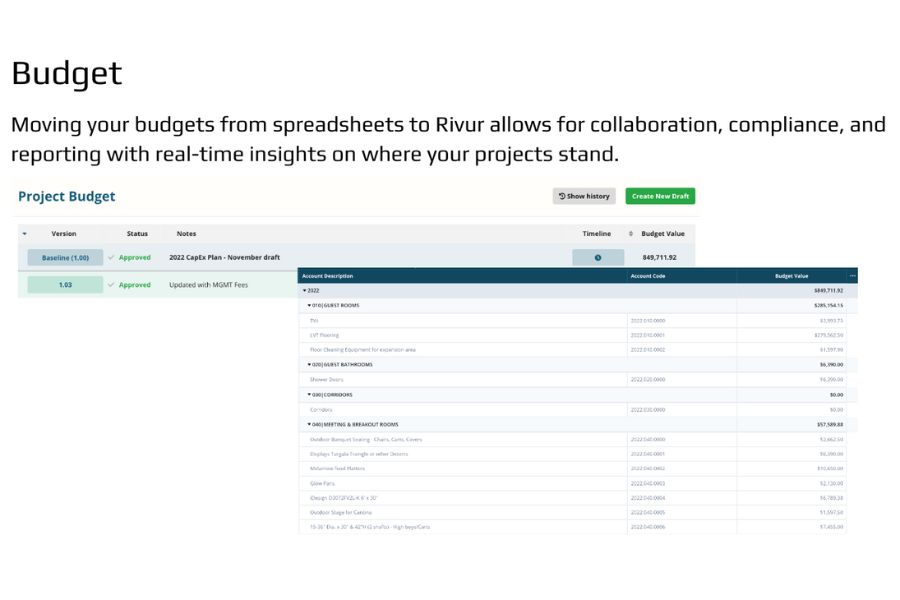
Task: Sort by the Account Description column header
Action: [328, 276]
